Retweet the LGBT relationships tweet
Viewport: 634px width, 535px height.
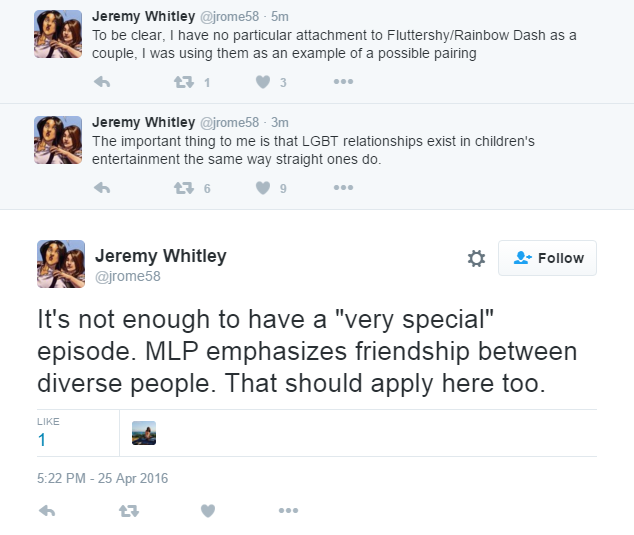point(183,187)
